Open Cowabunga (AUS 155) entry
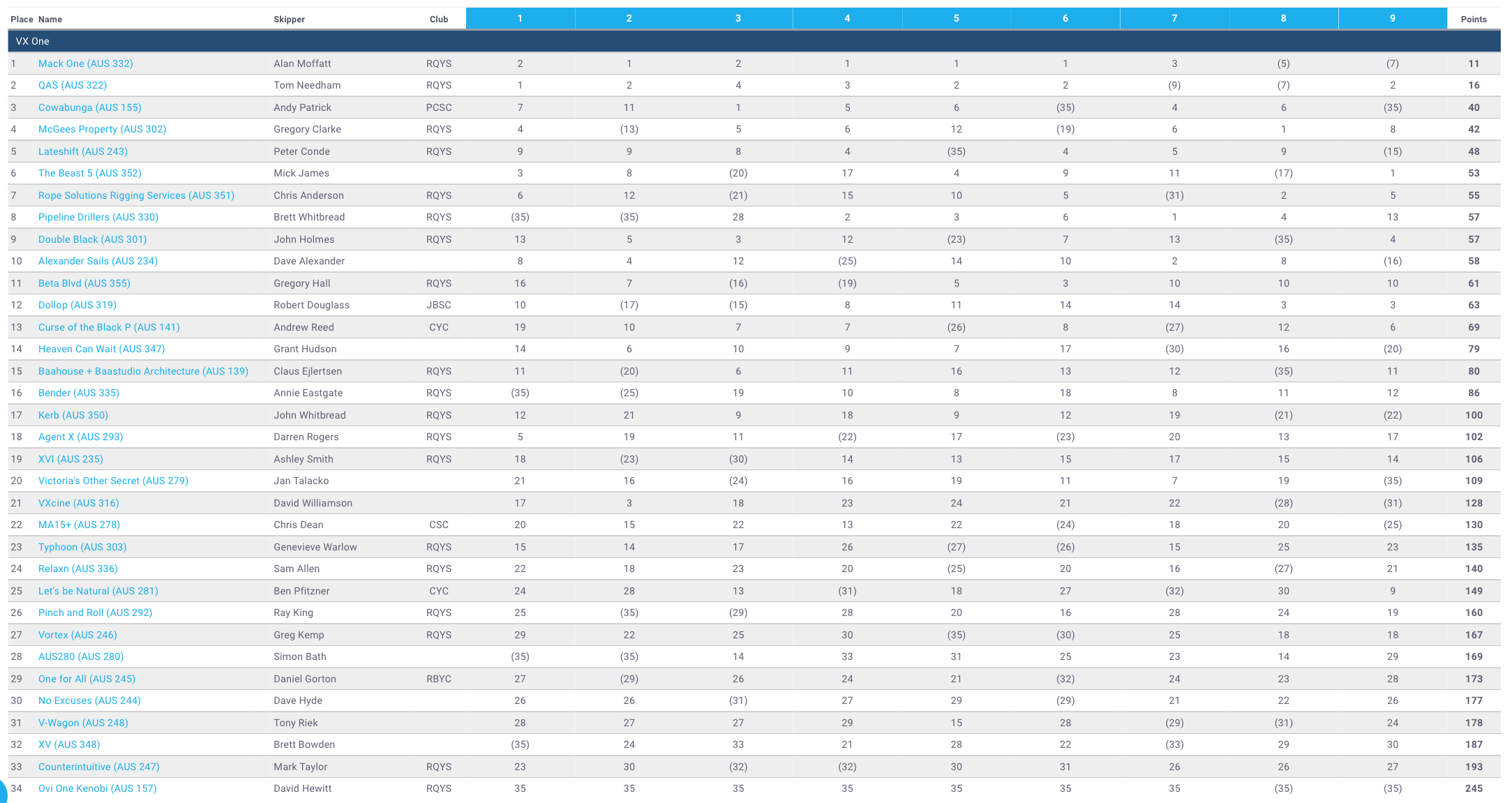The width and height of the screenshot is (1512, 803). point(89,107)
